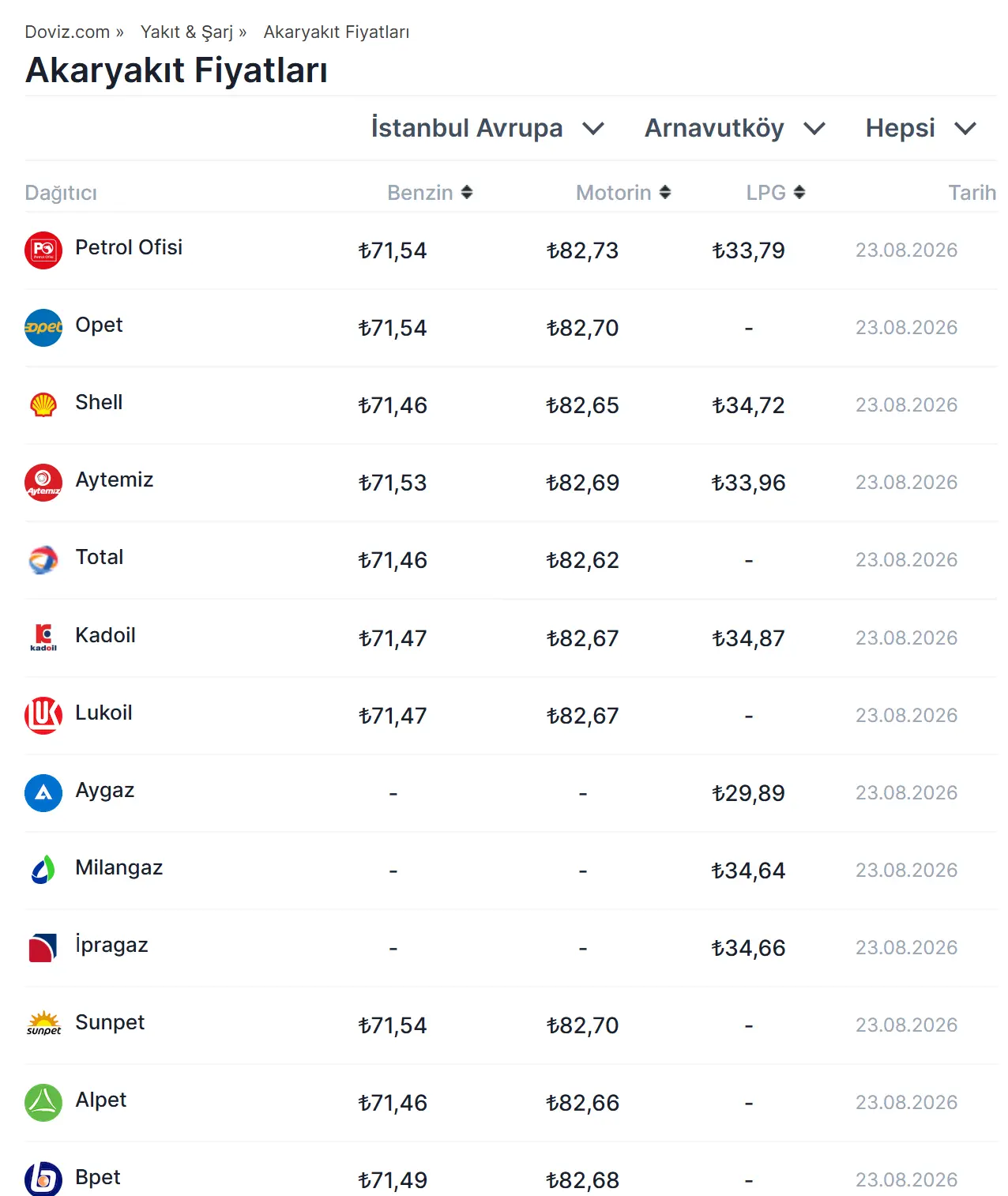Click the Total logo icon
The width and height of the screenshot is (1008, 1196).
click(x=43, y=560)
